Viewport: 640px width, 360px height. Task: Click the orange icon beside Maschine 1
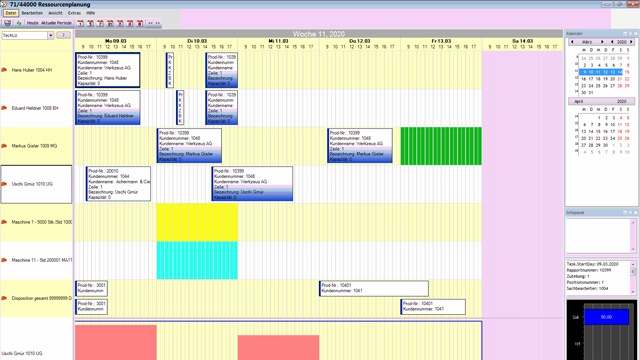tap(4, 222)
